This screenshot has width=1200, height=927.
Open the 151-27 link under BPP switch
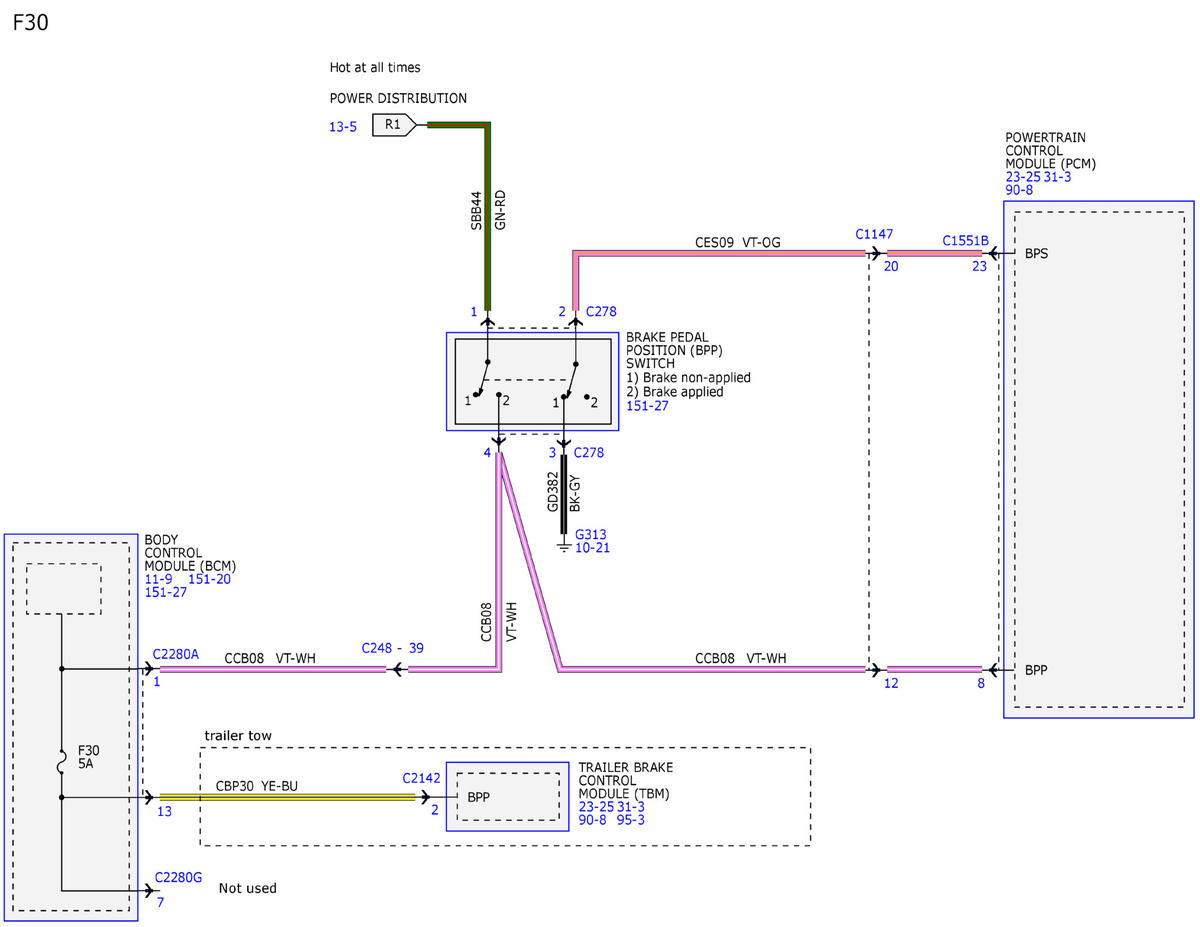(x=646, y=406)
